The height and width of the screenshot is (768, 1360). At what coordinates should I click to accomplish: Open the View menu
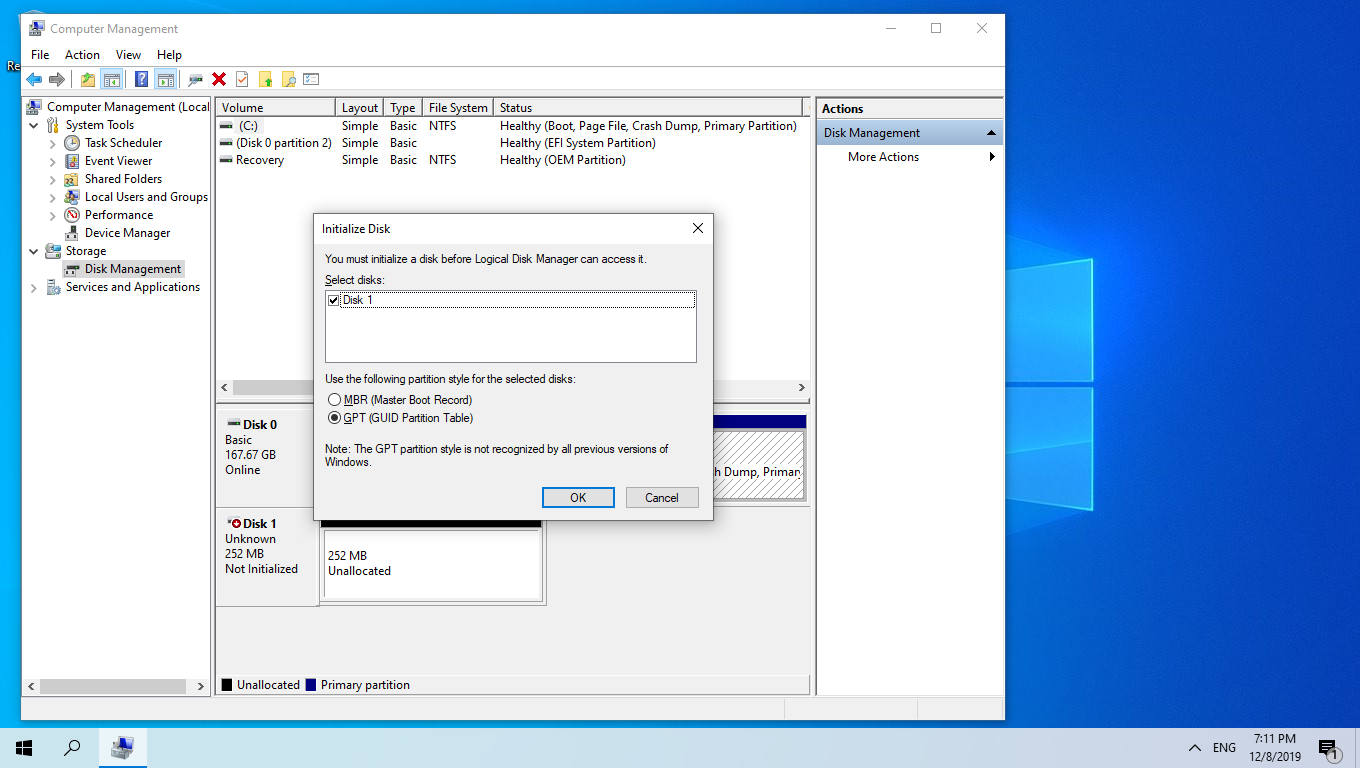point(128,55)
